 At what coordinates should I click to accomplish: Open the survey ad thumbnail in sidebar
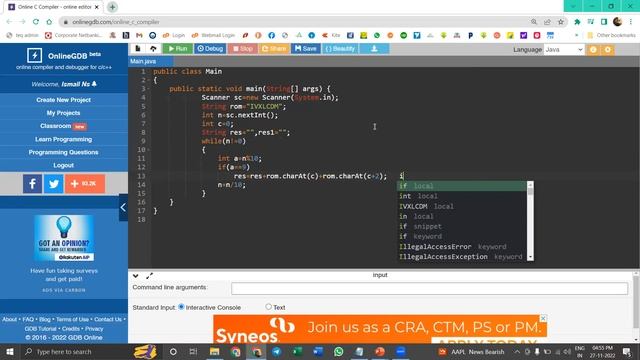pyautogui.click(x=64, y=238)
